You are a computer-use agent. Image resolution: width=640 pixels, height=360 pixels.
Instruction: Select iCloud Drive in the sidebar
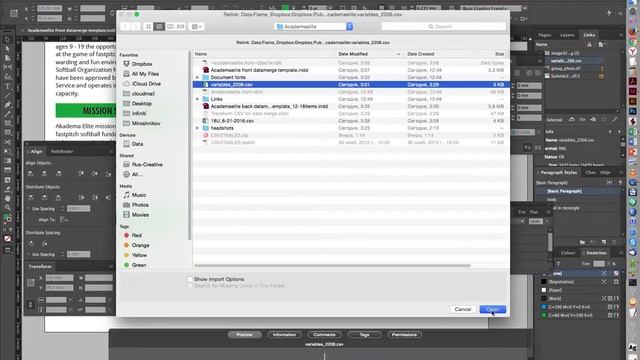(146, 84)
